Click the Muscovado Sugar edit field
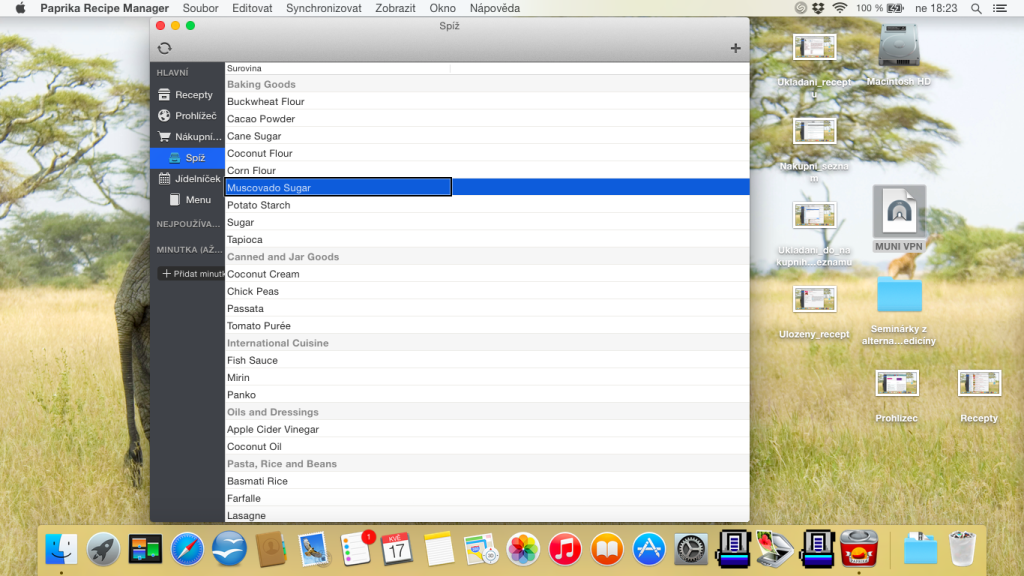This screenshot has height=576, width=1024. (x=338, y=187)
